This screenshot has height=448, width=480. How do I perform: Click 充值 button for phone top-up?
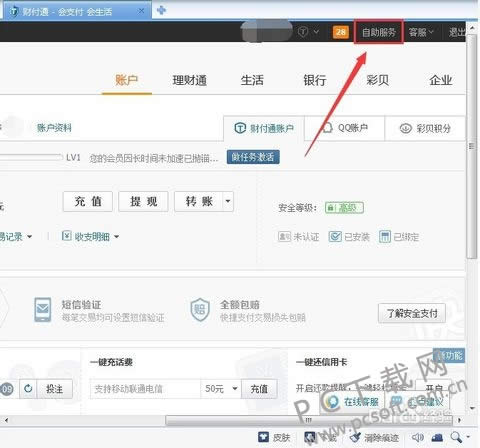click(x=259, y=389)
